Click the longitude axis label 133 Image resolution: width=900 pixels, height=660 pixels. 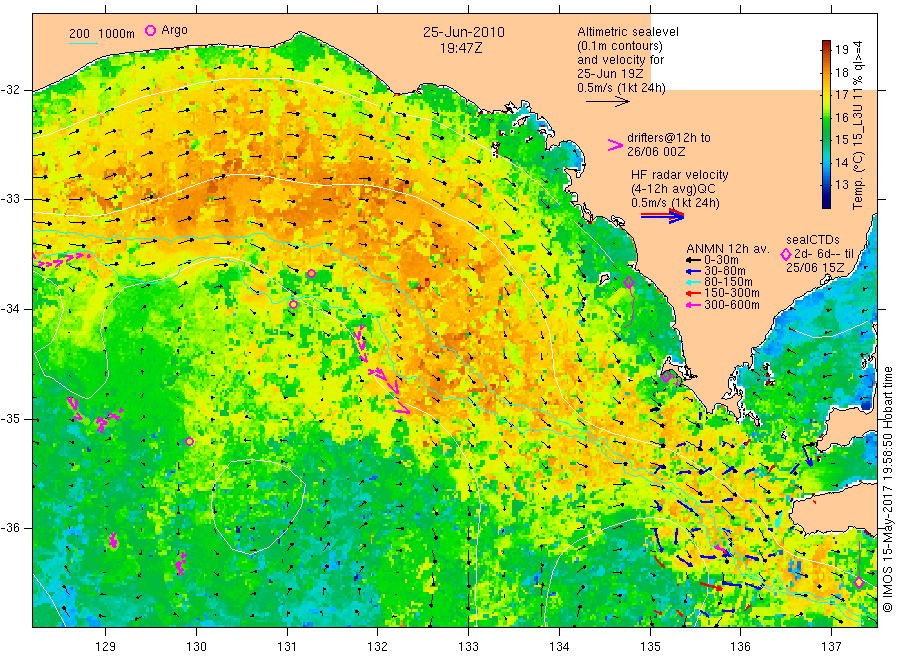pyautogui.click(x=468, y=647)
